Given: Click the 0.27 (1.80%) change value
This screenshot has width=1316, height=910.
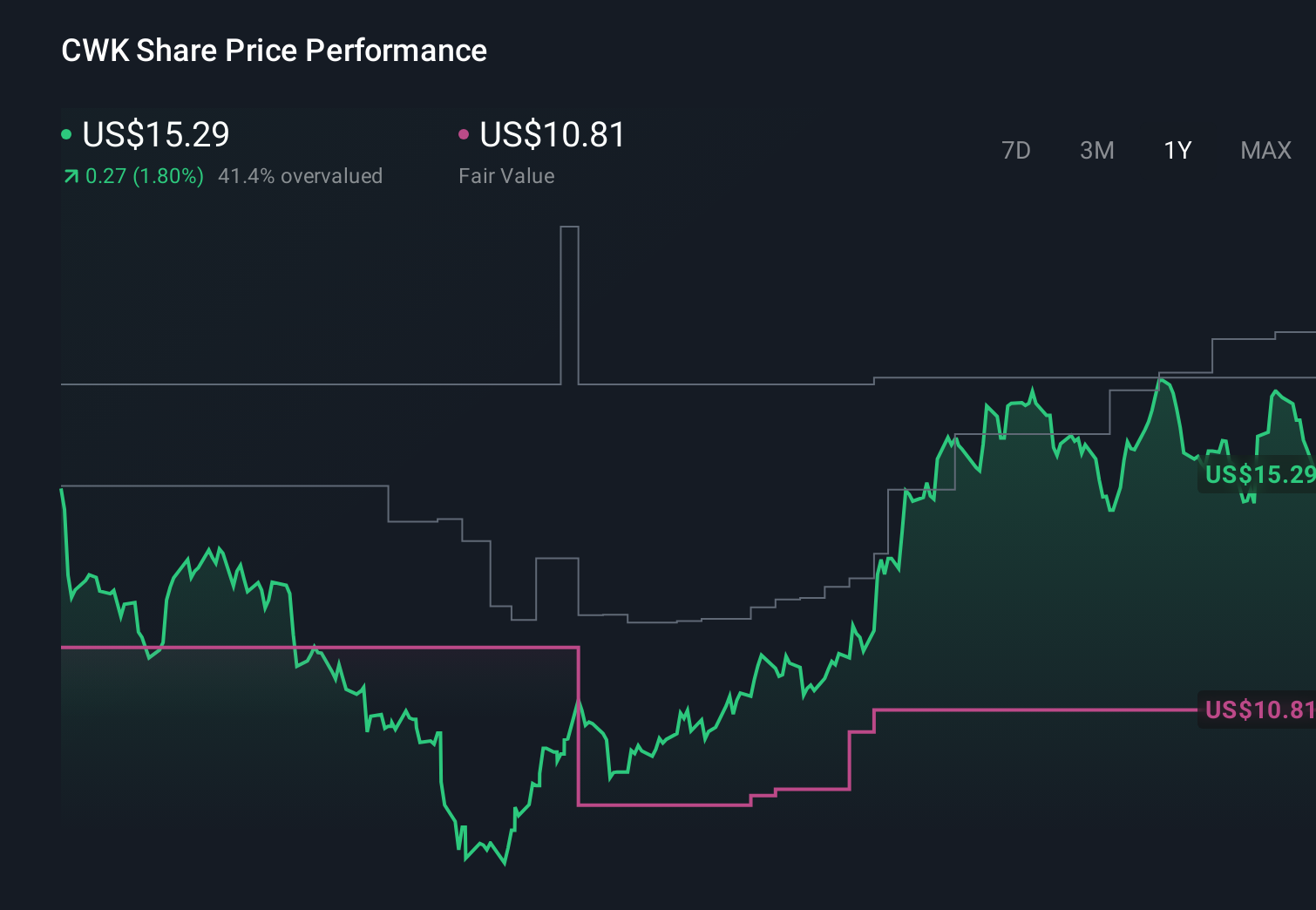Looking at the screenshot, I should 144,176.
